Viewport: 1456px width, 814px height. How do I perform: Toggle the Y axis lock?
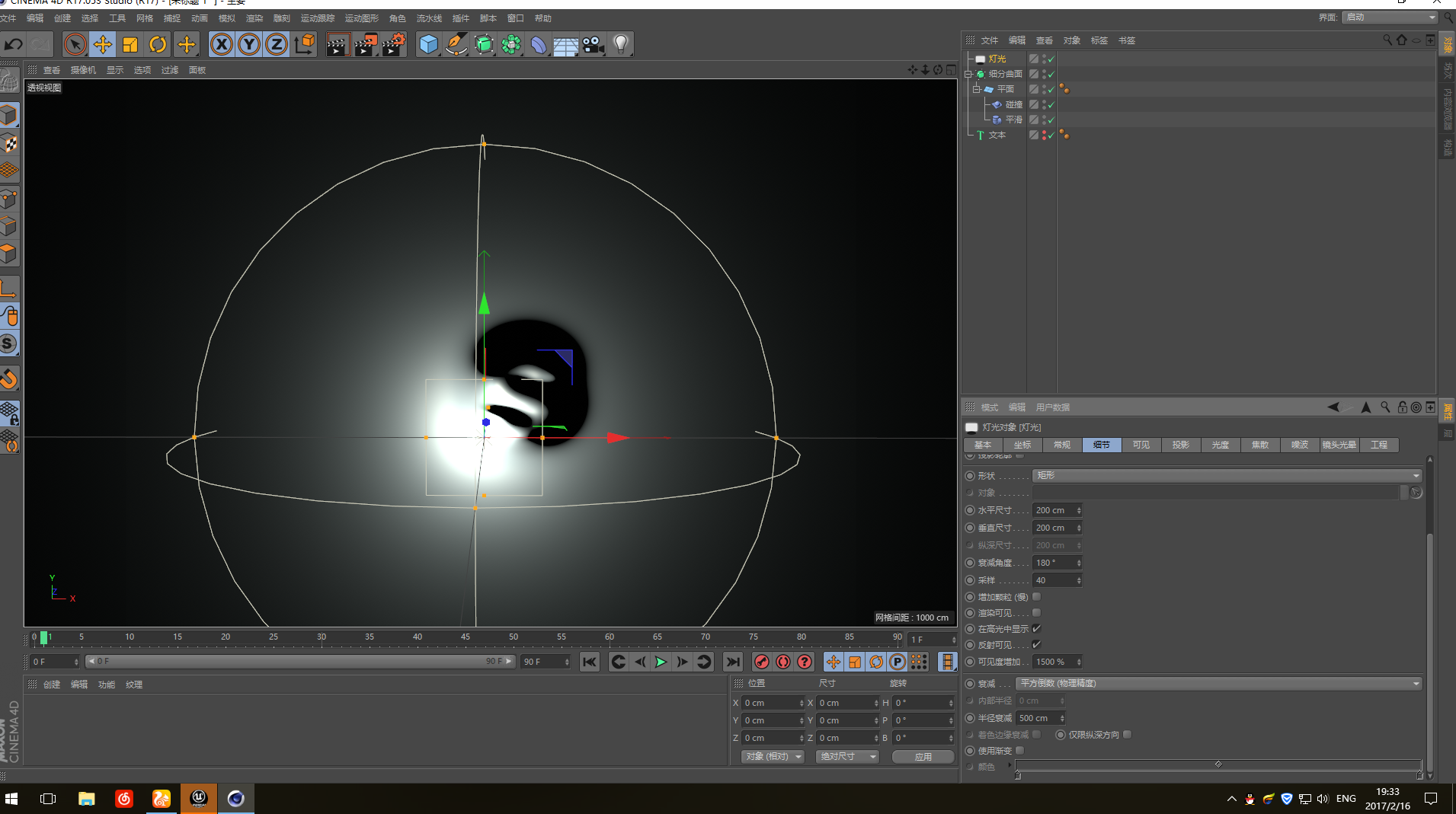click(x=248, y=45)
